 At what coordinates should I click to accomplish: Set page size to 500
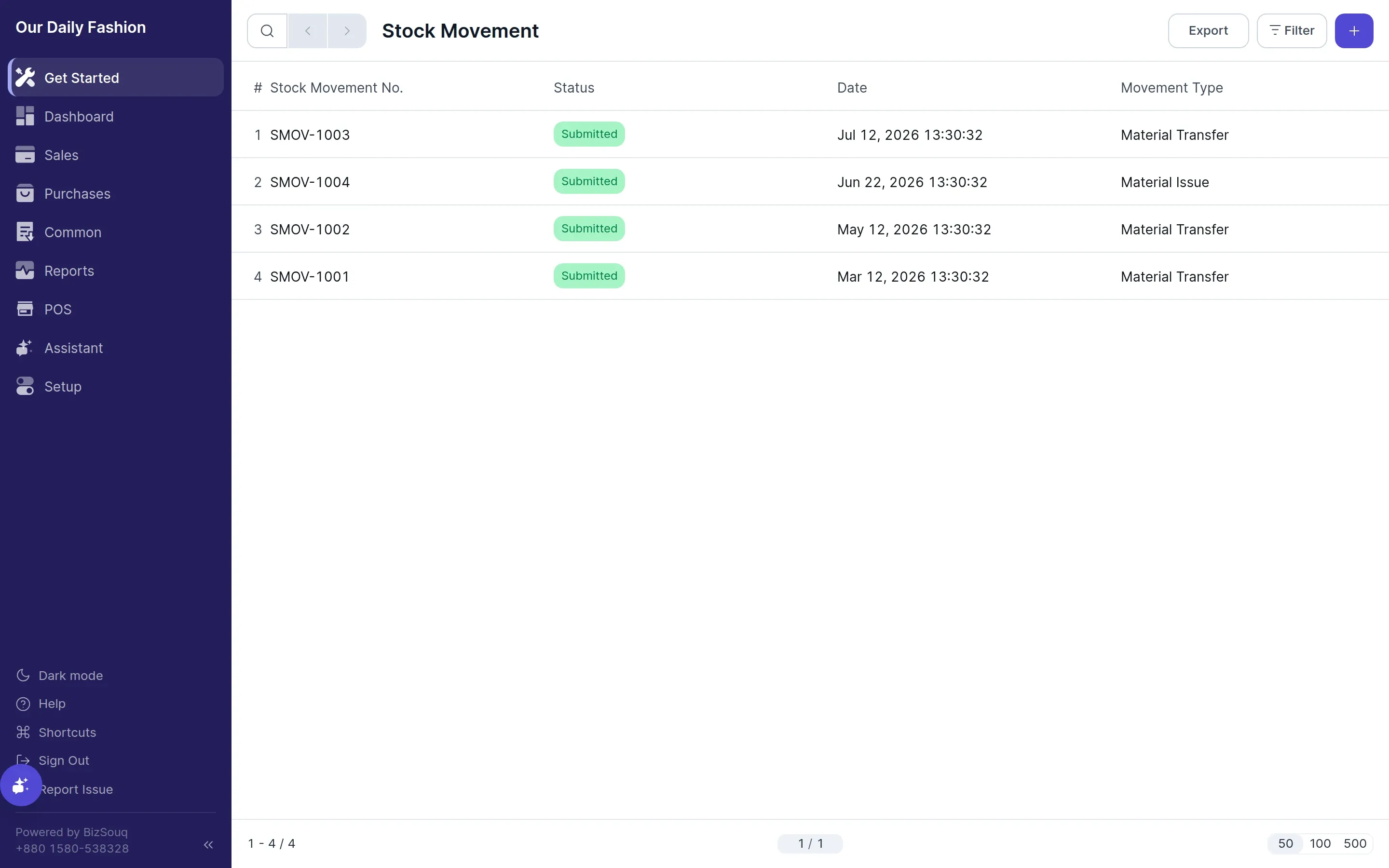pos(1355,843)
